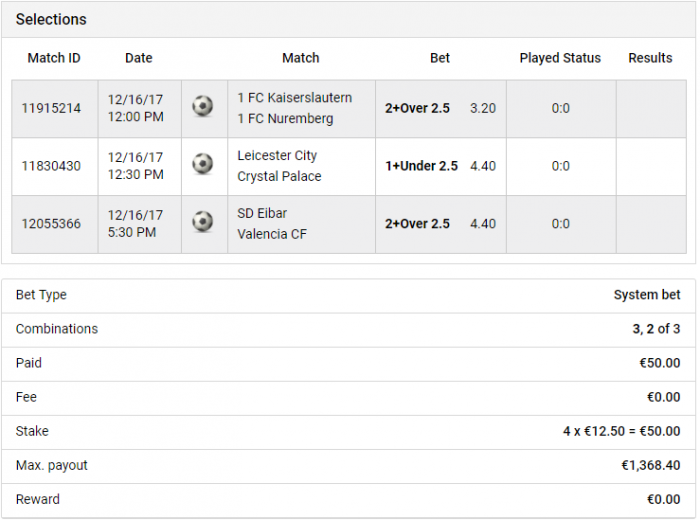Viewport: 700px width, 520px height.
Task: Click the Eibar 2+Over 2.5 bet at 4.40
Action: pyautogui.click(x=441, y=224)
